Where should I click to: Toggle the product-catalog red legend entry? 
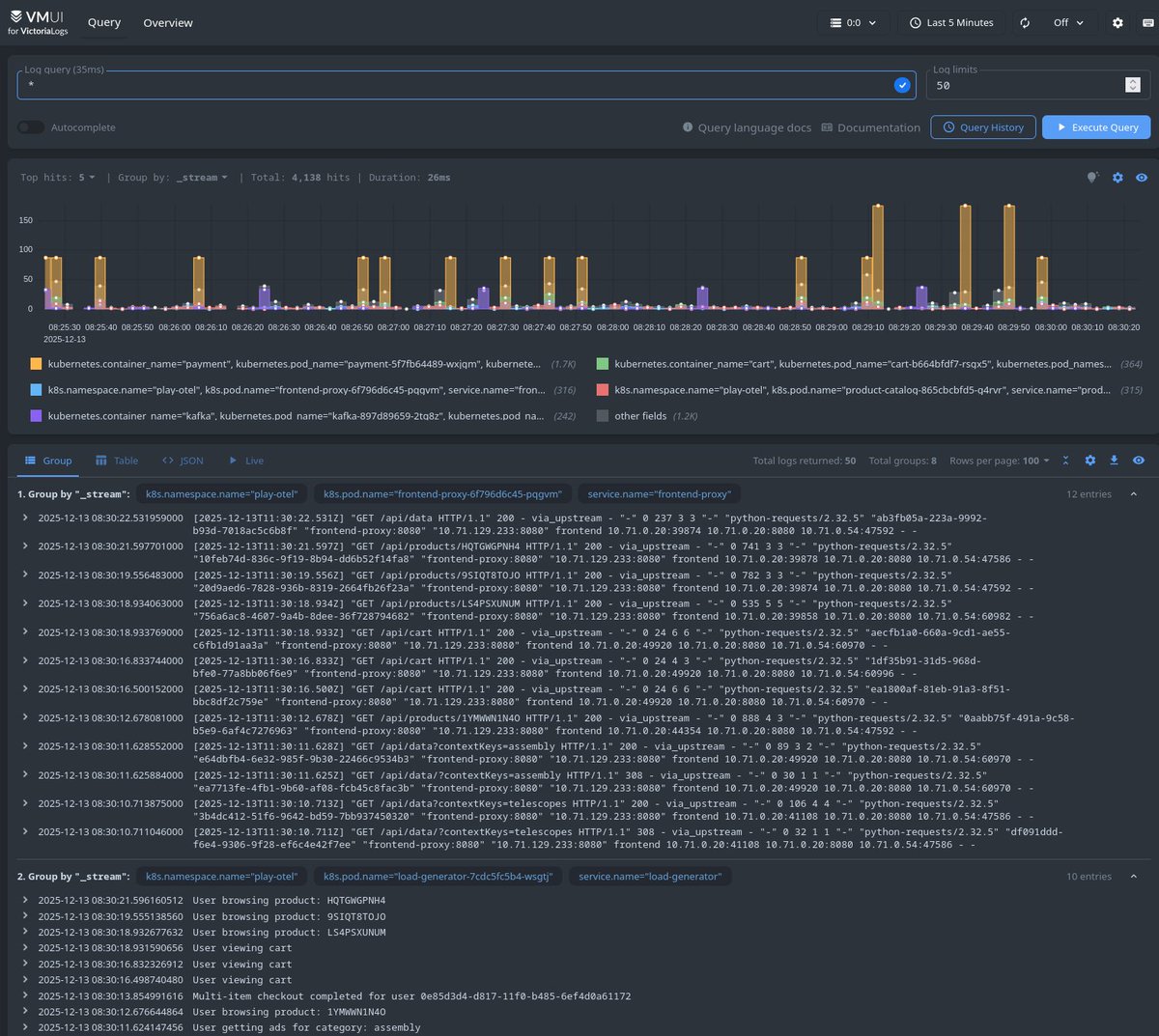click(x=869, y=390)
